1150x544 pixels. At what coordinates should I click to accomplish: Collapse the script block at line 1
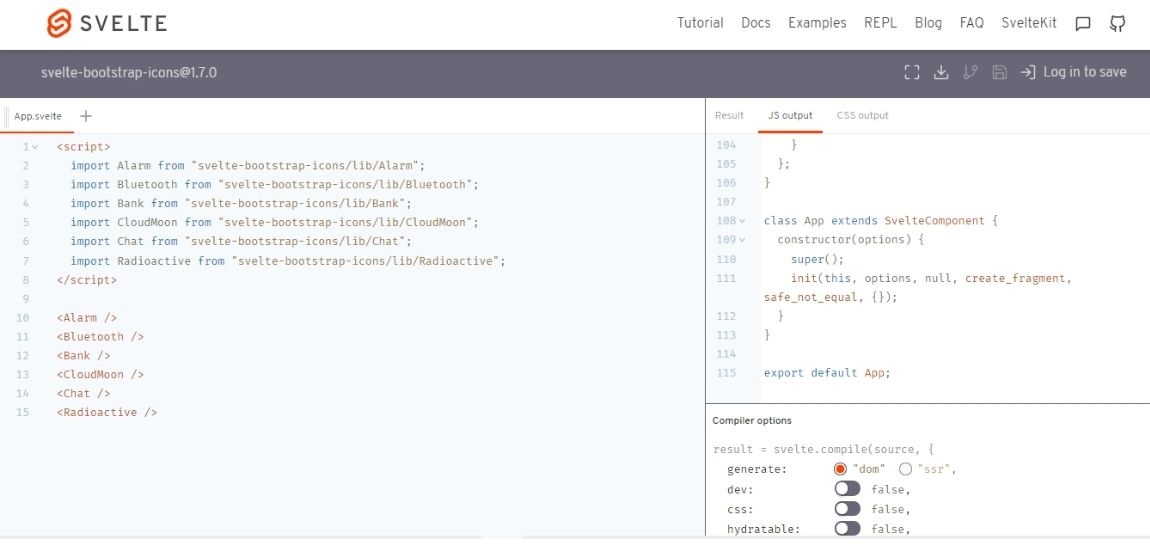pyautogui.click(x=35, y=147)
